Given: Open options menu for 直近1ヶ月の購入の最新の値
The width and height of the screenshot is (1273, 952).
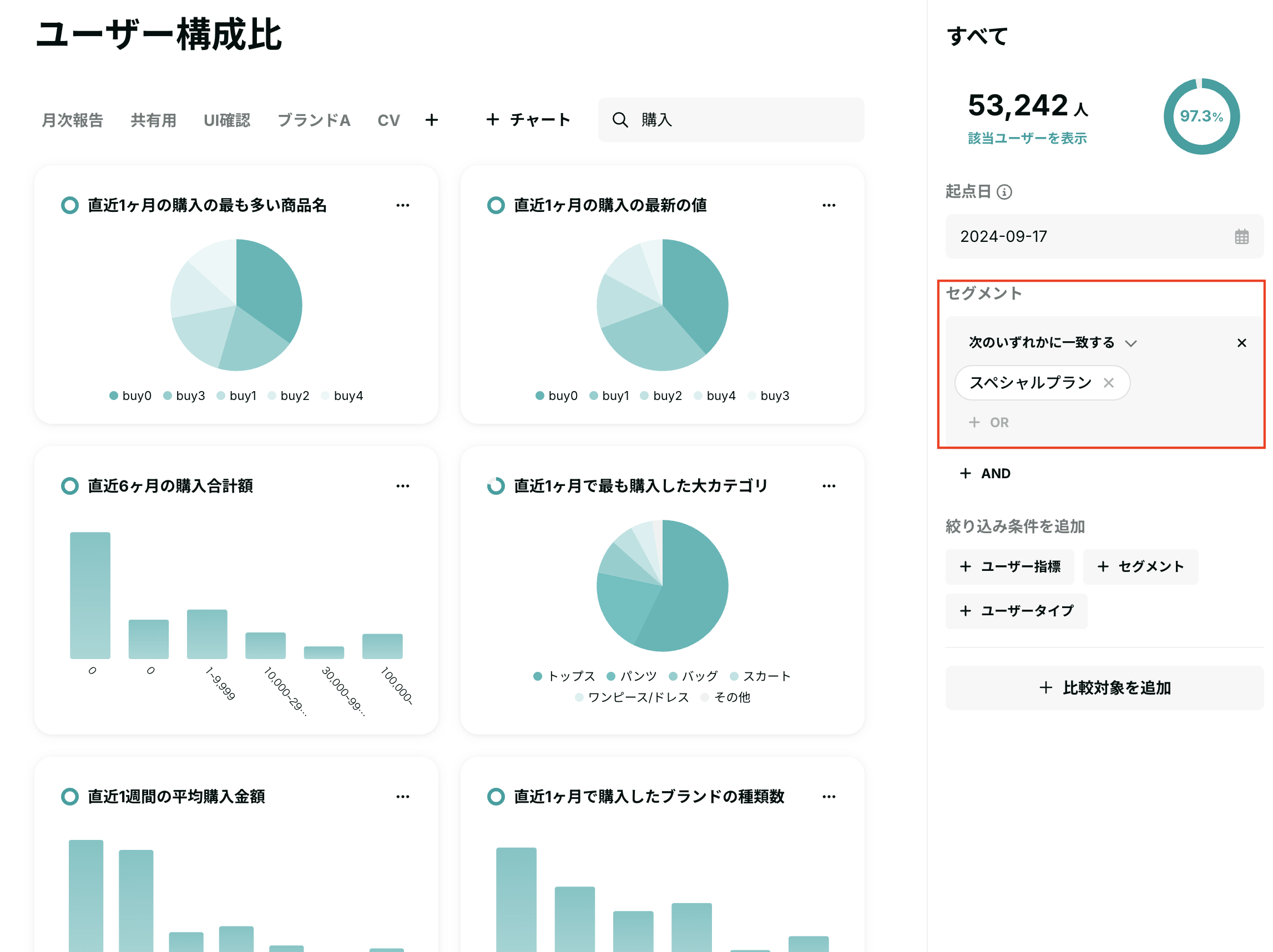Looking at the screenshot, I should [x=829, y=205].
